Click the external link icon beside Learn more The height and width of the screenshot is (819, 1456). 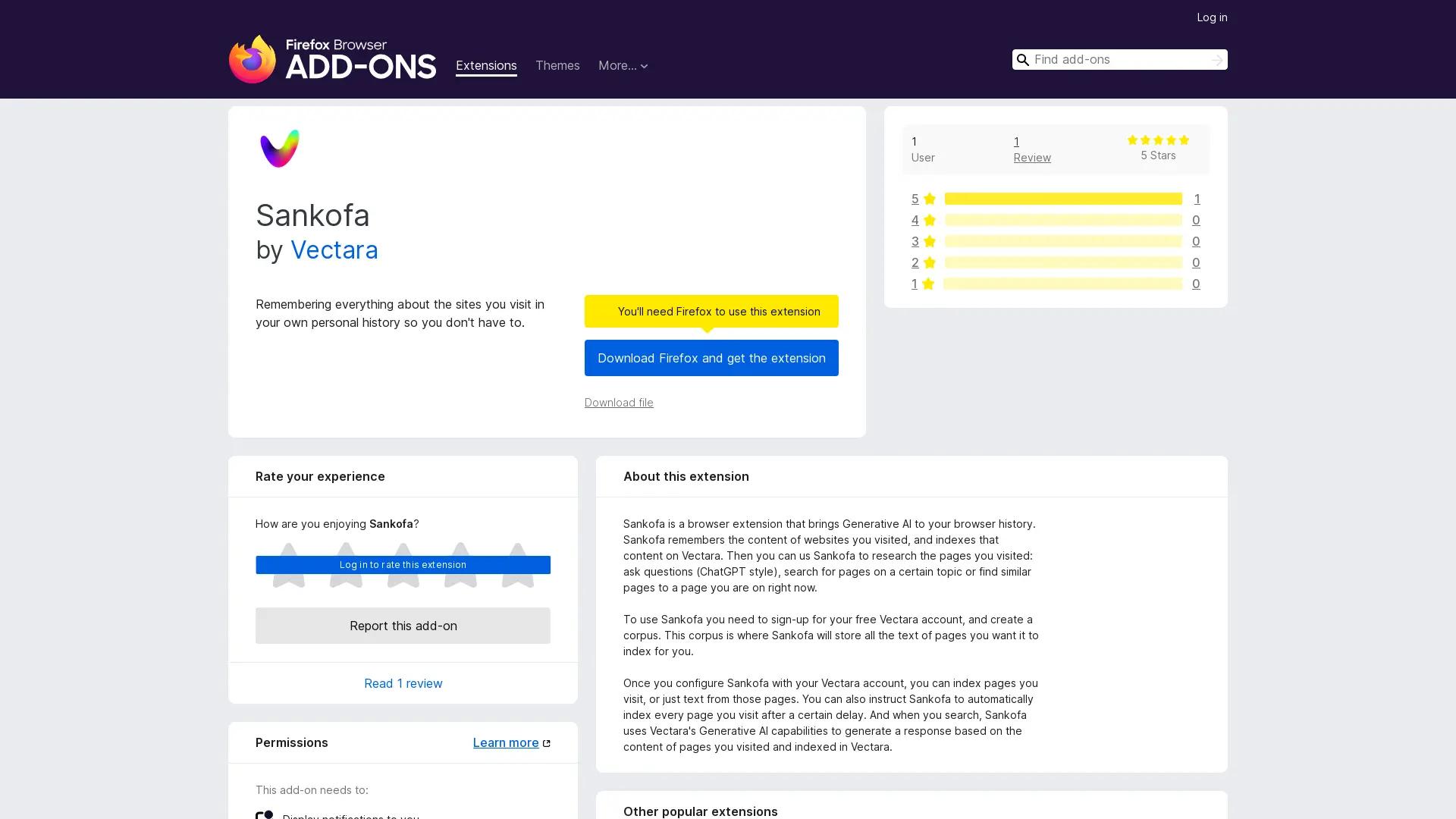[x=547, y=742]
